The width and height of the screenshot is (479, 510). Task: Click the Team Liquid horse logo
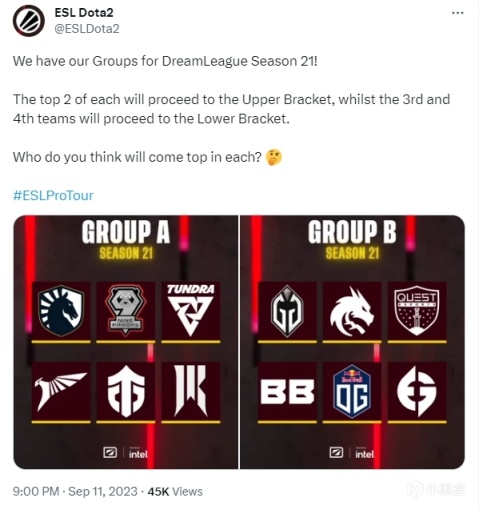click(61, 311)
